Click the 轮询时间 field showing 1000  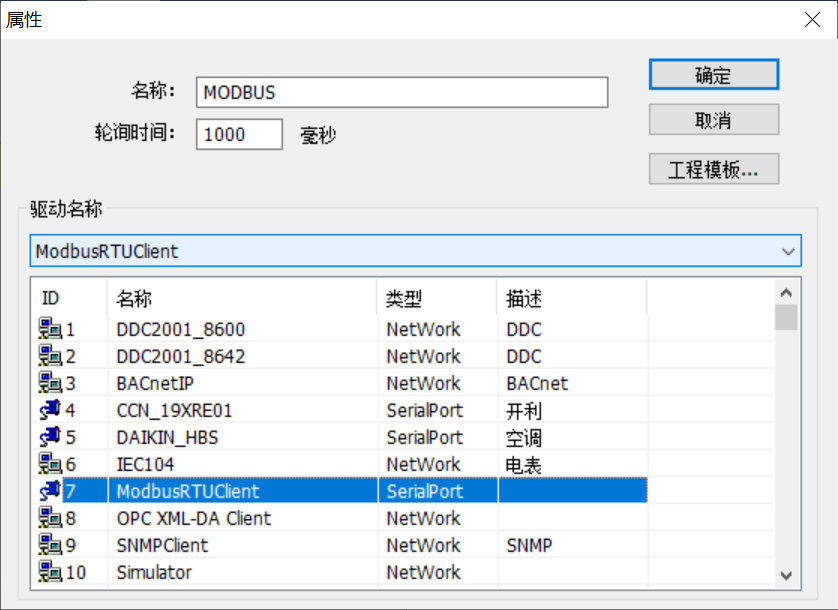click(x=239, y=134)
